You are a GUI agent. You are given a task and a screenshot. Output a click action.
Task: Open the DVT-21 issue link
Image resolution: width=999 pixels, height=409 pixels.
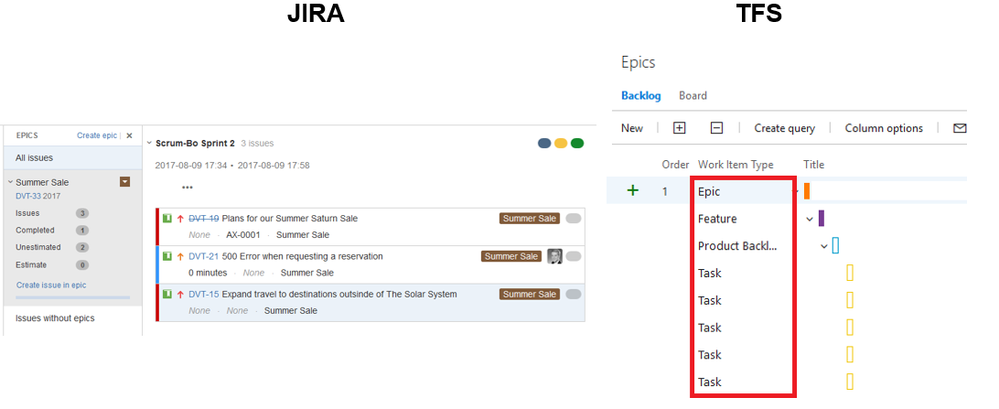[x=204, y=256]
